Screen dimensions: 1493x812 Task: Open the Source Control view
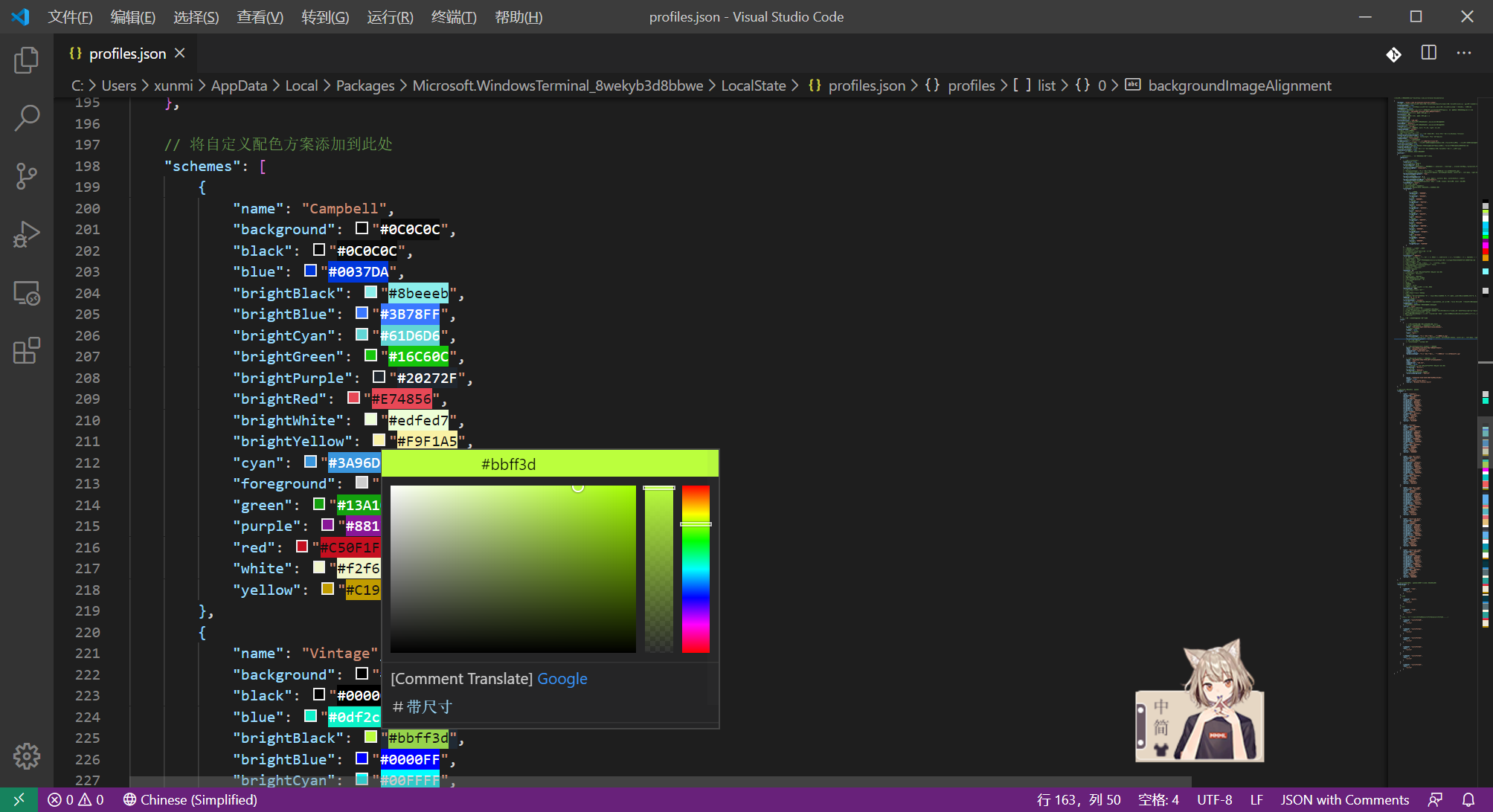coord(27,176)
